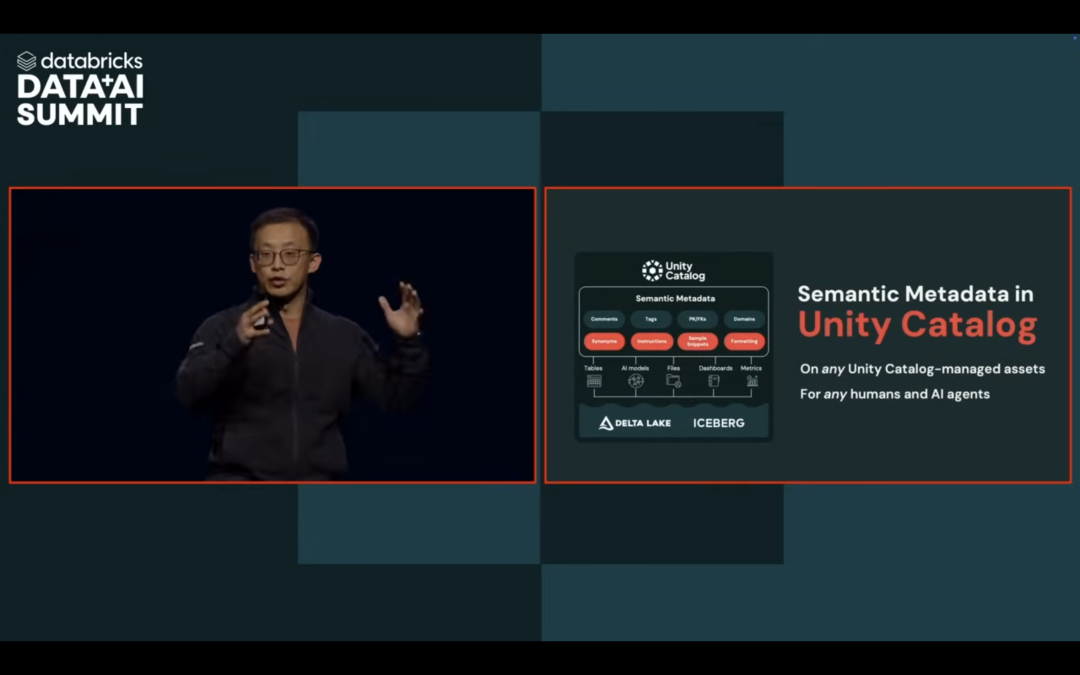This screenshot has height=675, width=1080.
Task: Click the Tables grid icon
Action: pos(594,381)
